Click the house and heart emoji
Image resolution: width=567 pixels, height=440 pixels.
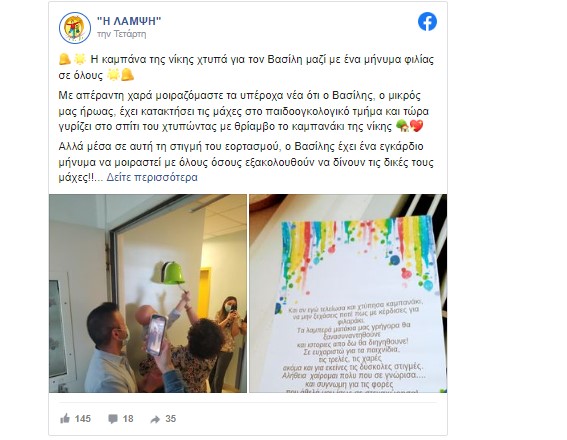409,126
